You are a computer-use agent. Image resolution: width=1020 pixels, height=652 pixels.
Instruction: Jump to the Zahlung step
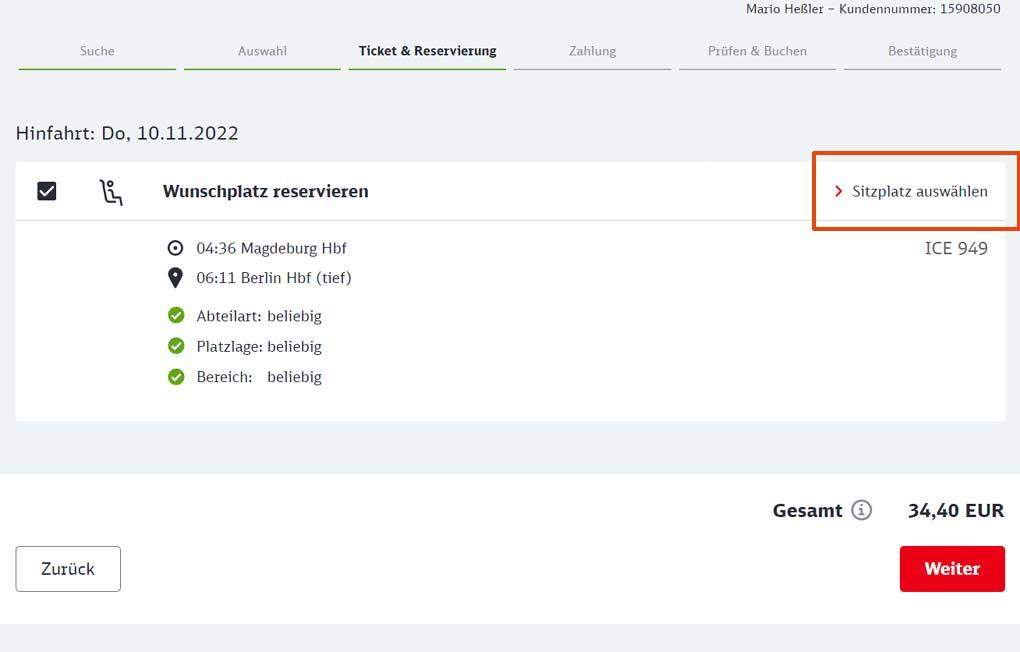pos(592,51)
